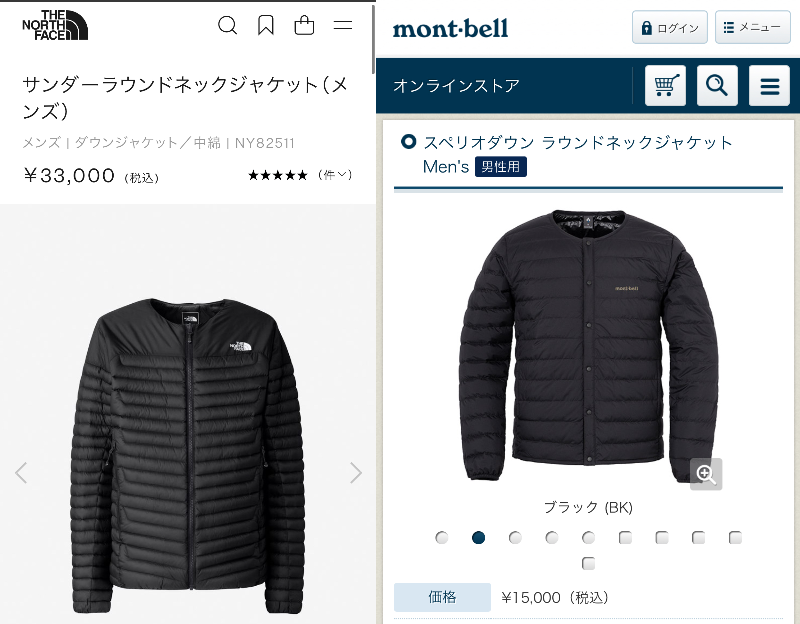Zoom the mont-bell jacket image

(x=706, y=474)
